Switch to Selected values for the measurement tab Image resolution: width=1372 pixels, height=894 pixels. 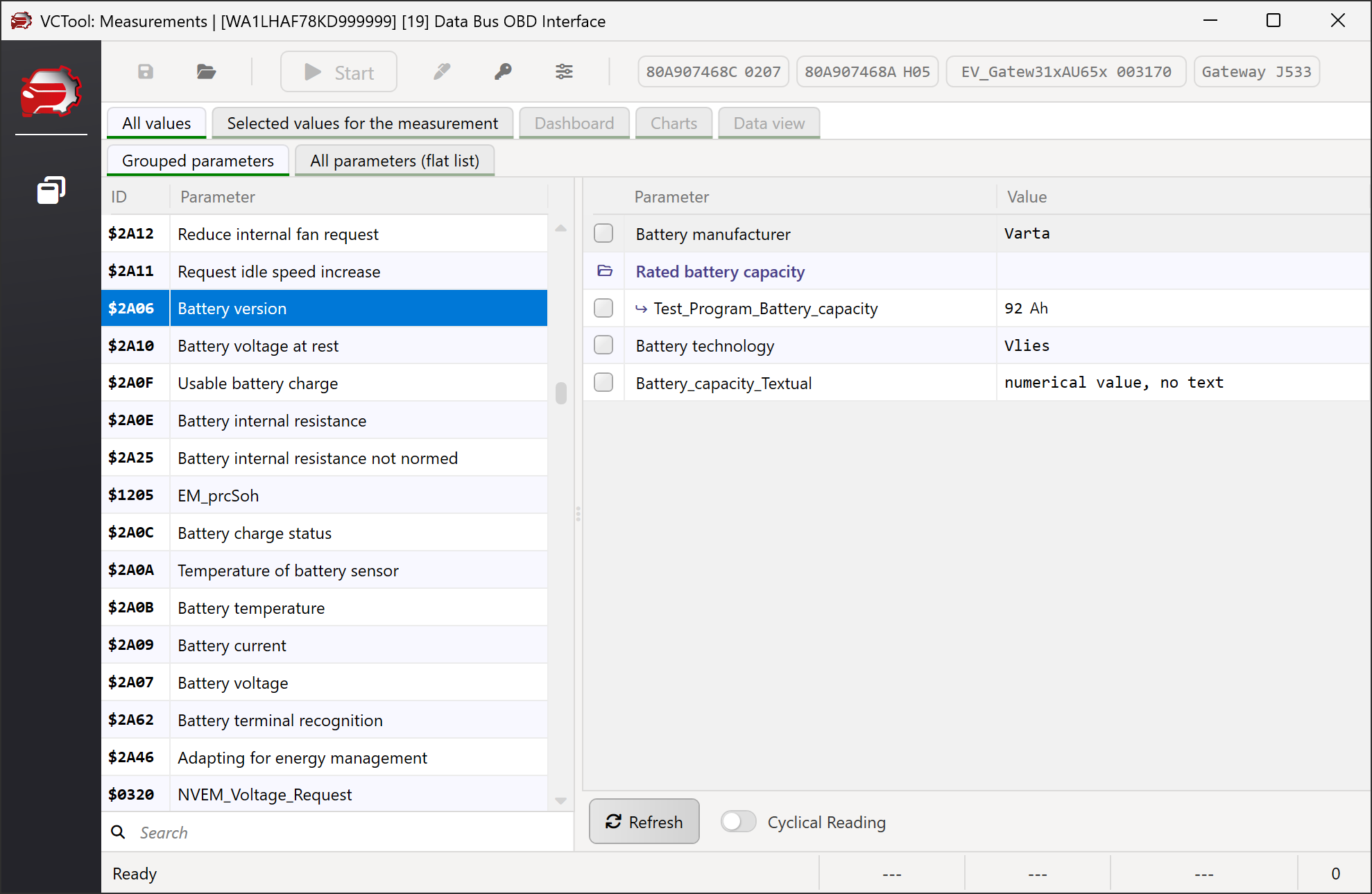pos(362,123)
